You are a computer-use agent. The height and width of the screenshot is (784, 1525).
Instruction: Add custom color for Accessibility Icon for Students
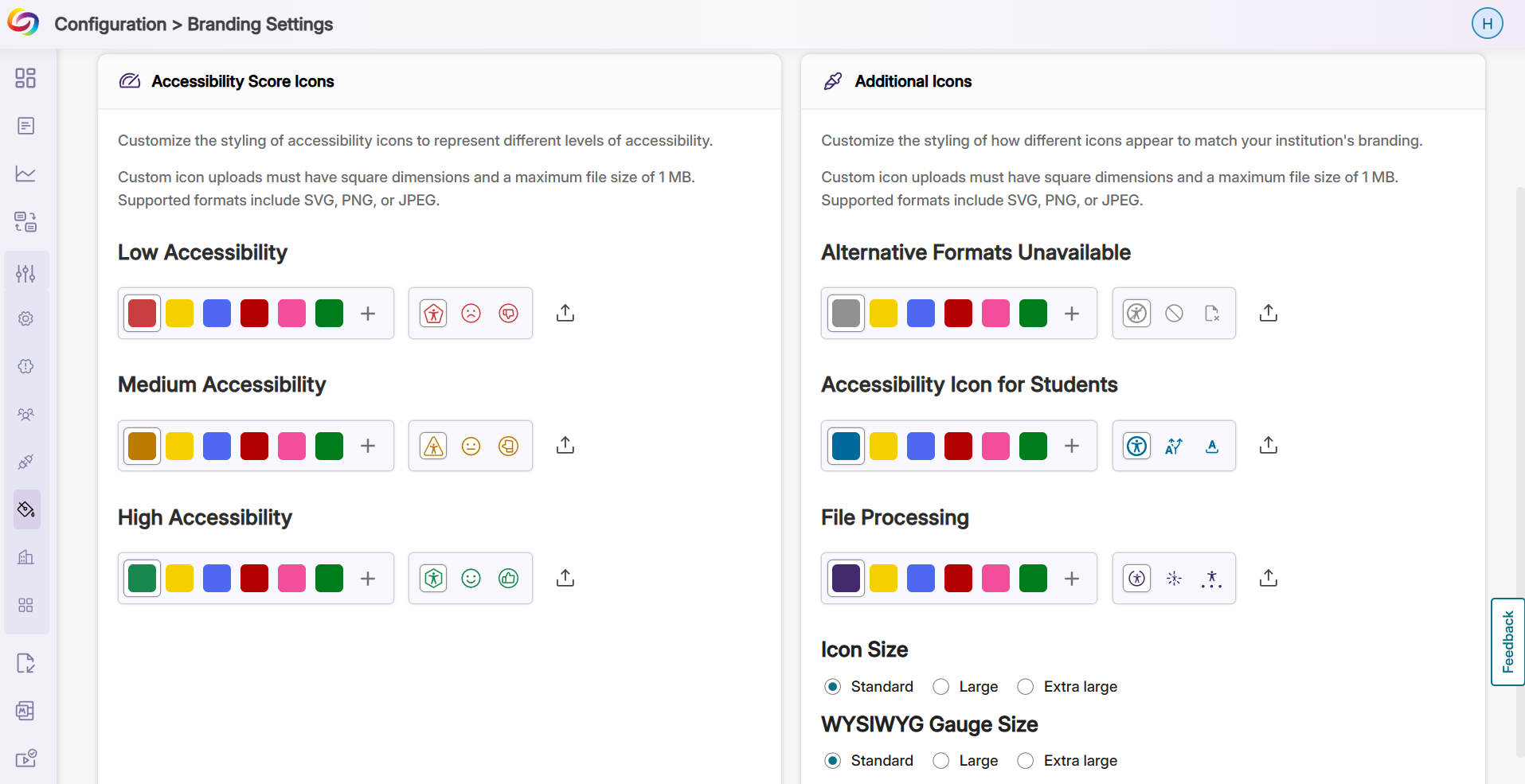click(x=1072, y=446)
